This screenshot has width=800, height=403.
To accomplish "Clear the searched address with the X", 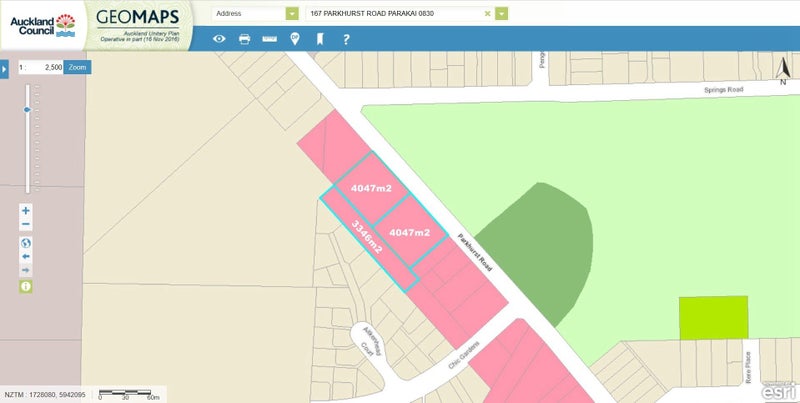I will click(x=487, y=13).
